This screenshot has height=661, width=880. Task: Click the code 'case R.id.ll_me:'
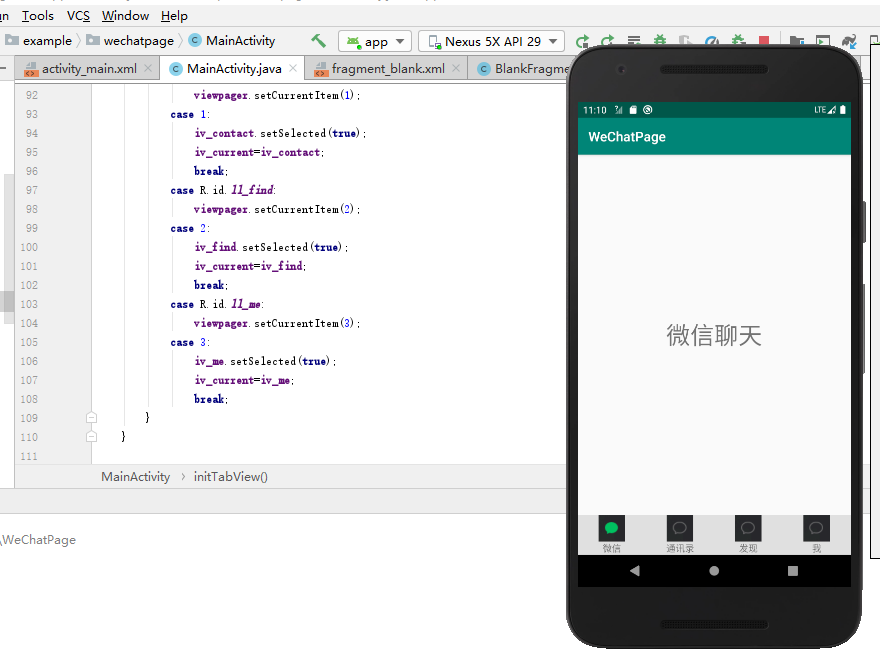pyautogui.click(x=217, y=304)
